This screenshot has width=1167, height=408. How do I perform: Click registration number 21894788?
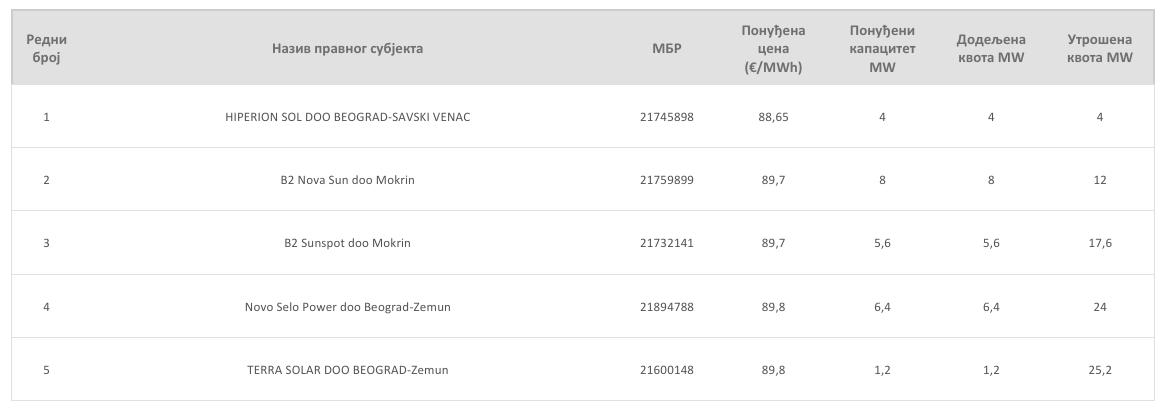click(x=666, y=307)
